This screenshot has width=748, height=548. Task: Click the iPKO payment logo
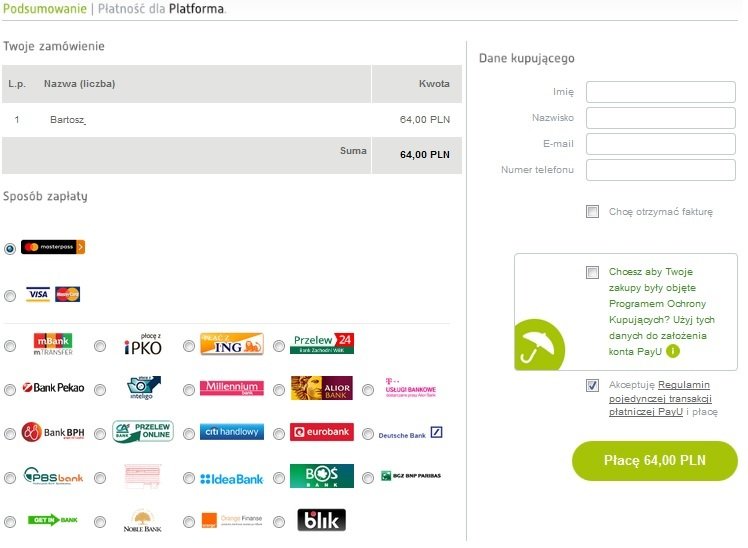[x=142, y=345]
